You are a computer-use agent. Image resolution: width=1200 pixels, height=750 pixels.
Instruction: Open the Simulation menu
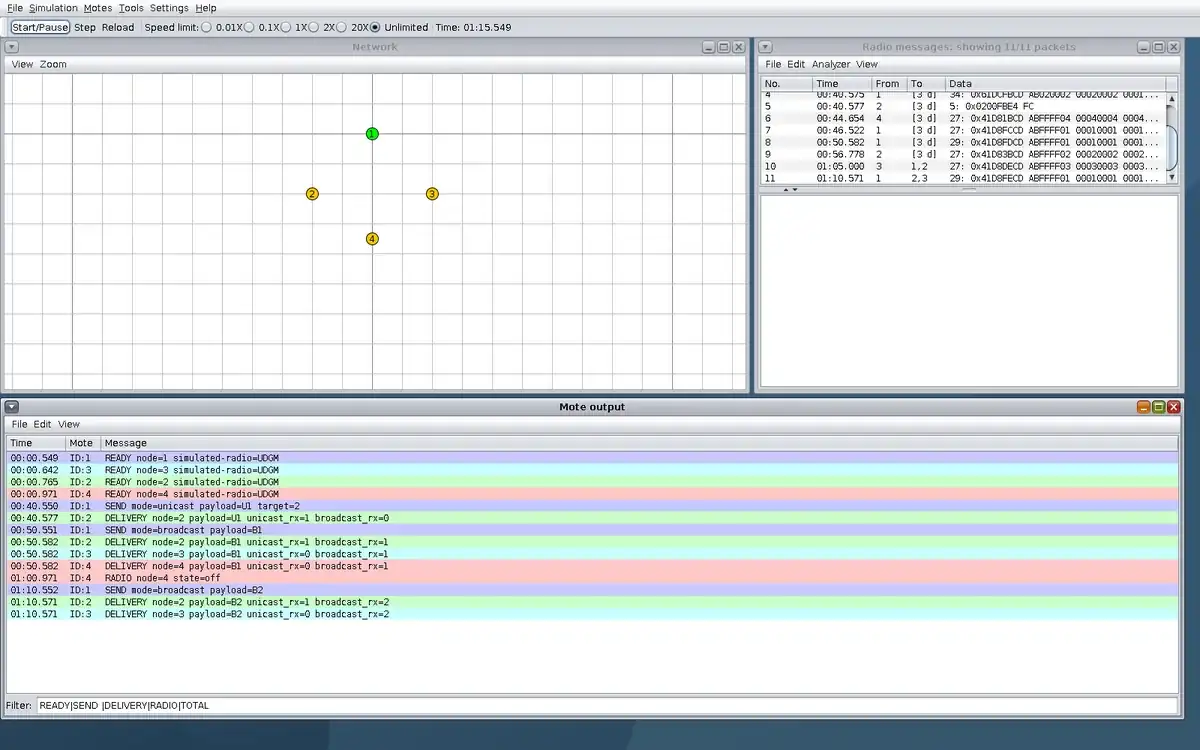tap(53, 8)
